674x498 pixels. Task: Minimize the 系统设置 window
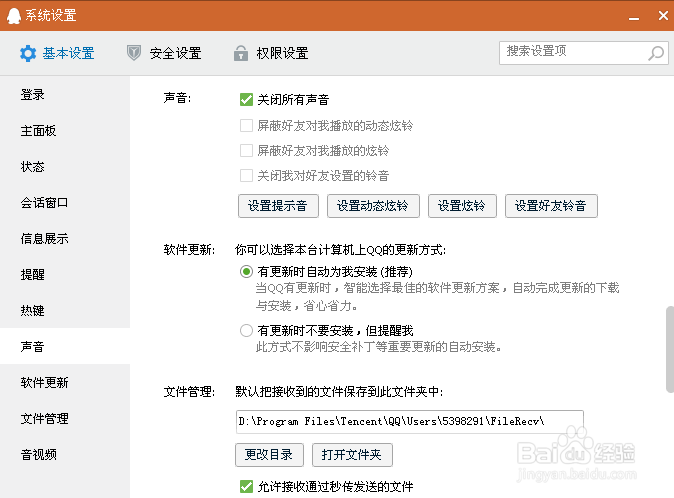pos(634,16)
